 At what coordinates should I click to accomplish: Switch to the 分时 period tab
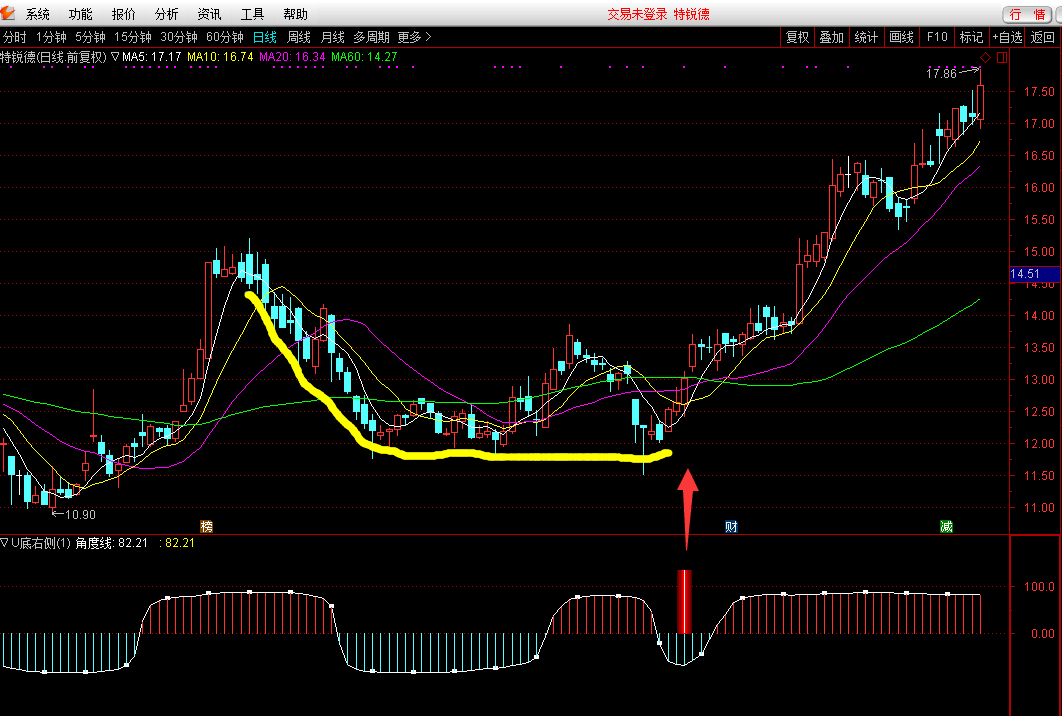(x=14, y=37)
